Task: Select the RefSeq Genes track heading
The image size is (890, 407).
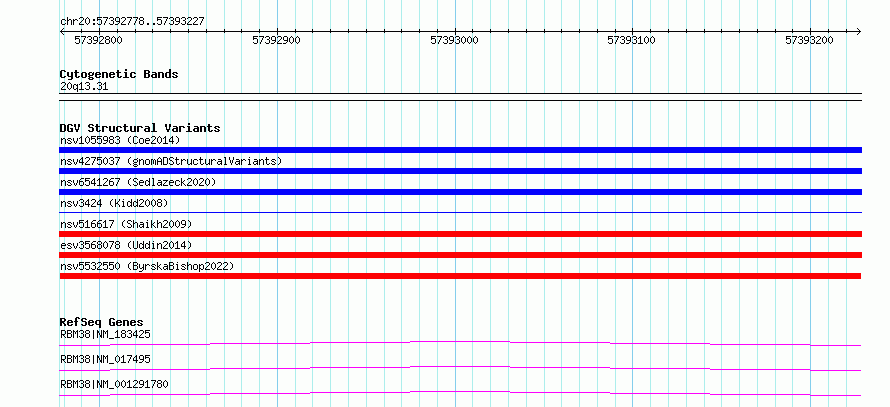Action: [102, 322]
